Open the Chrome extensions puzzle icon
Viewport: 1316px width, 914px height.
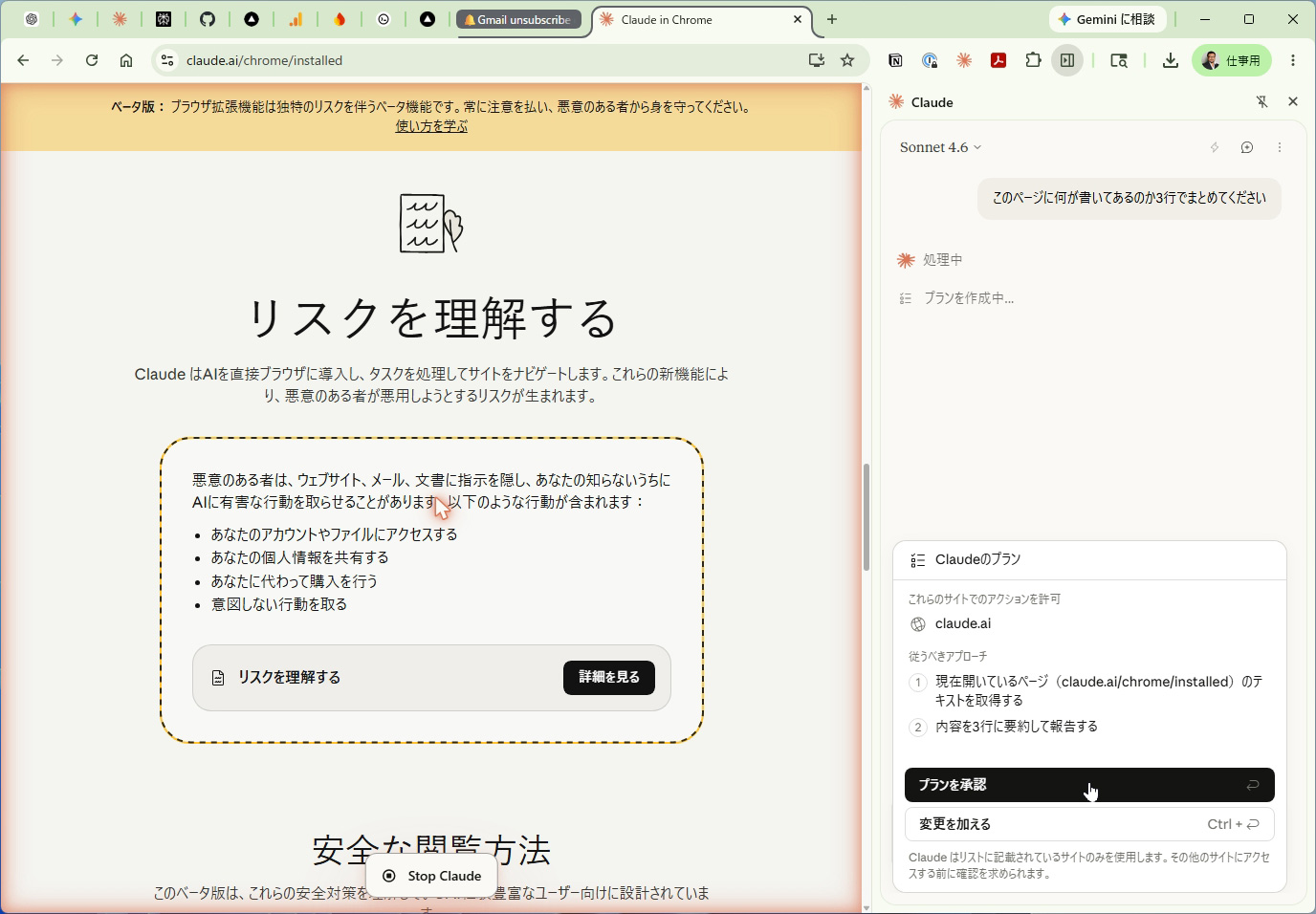[1033, 60]
